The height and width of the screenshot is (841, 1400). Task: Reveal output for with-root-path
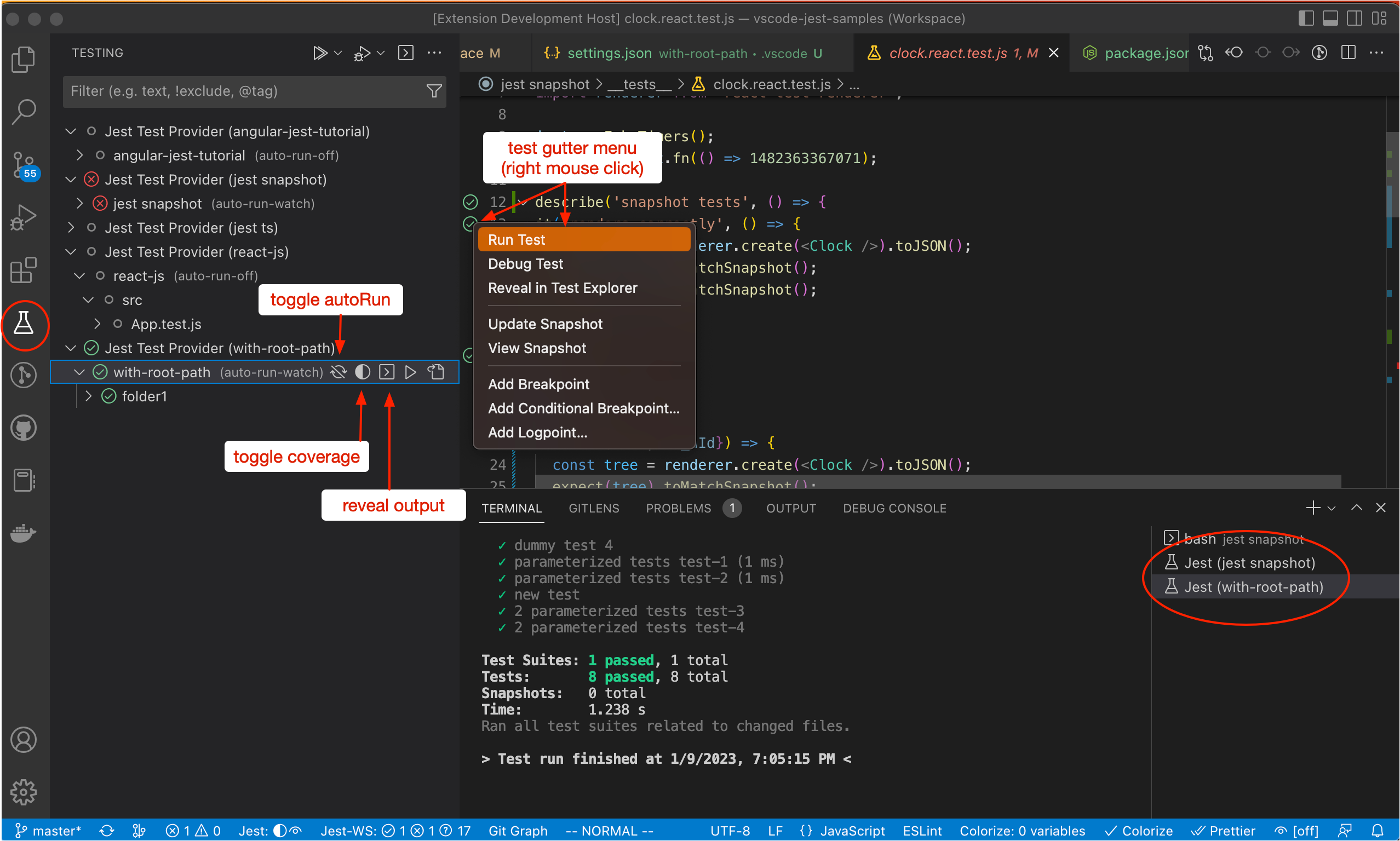click(x=387, y=372)
